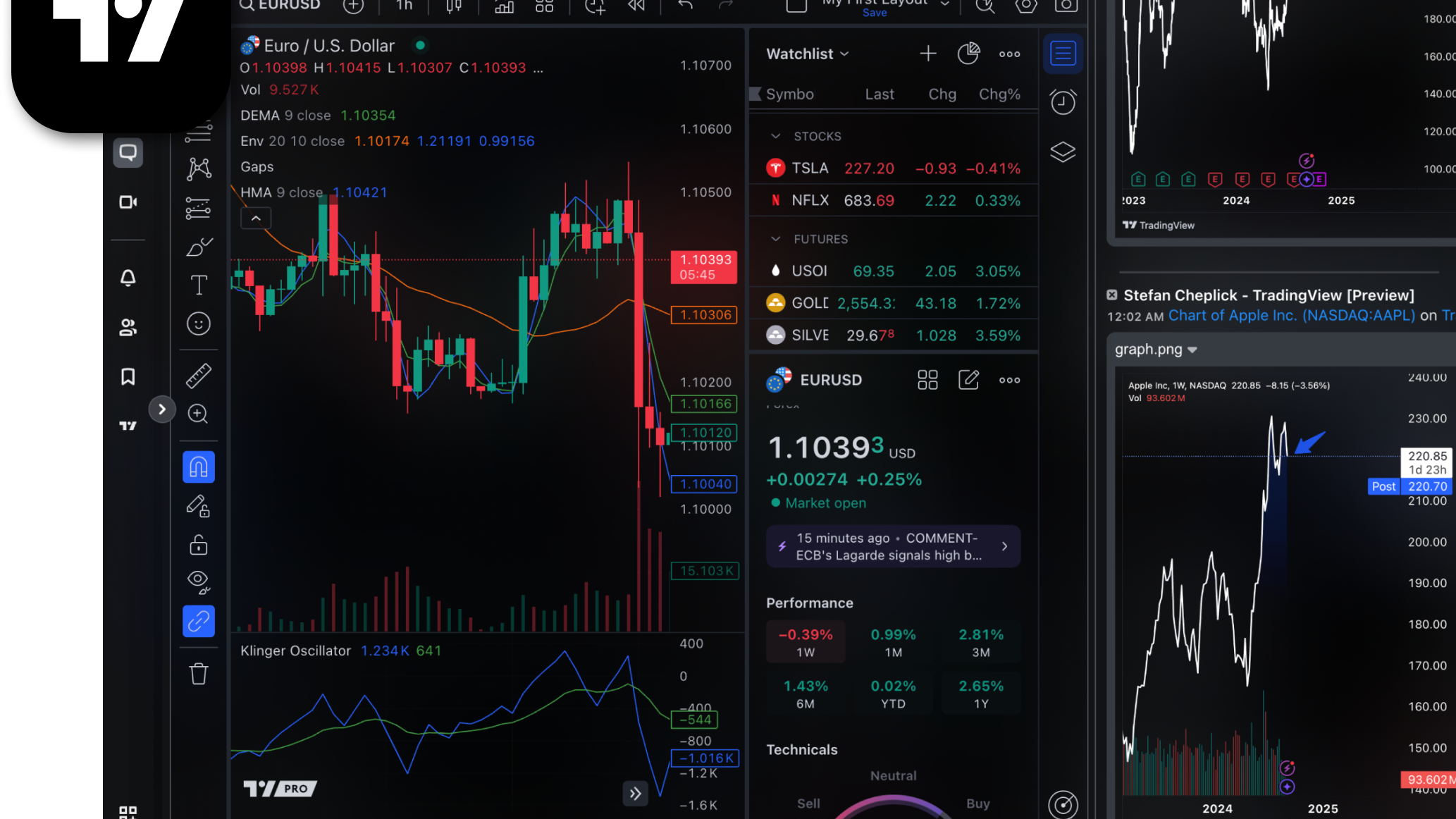Select the zoom in tool
Viewport: 1456px width, 819px height.
coord(198,414)
